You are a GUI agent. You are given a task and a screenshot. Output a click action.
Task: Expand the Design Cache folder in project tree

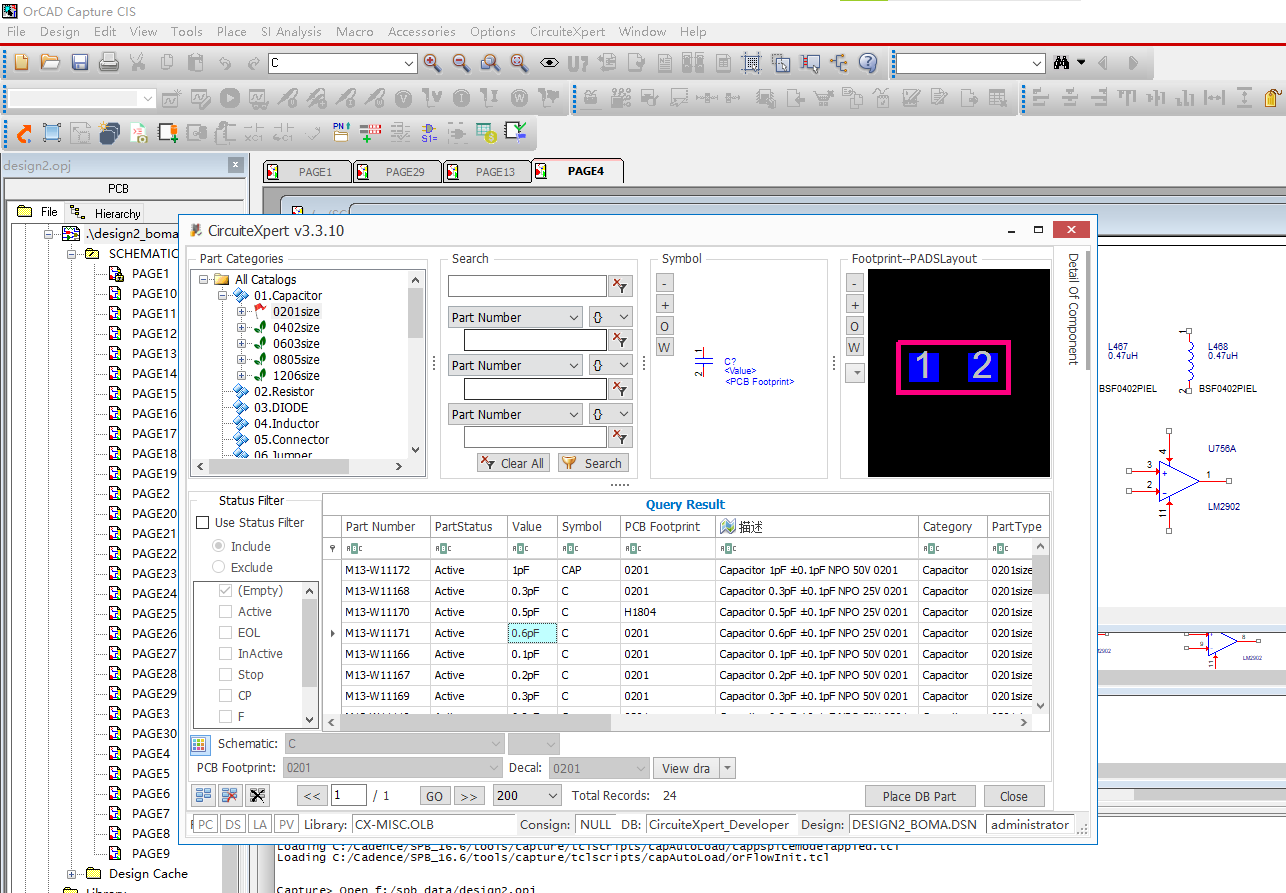tap(72, 874)
